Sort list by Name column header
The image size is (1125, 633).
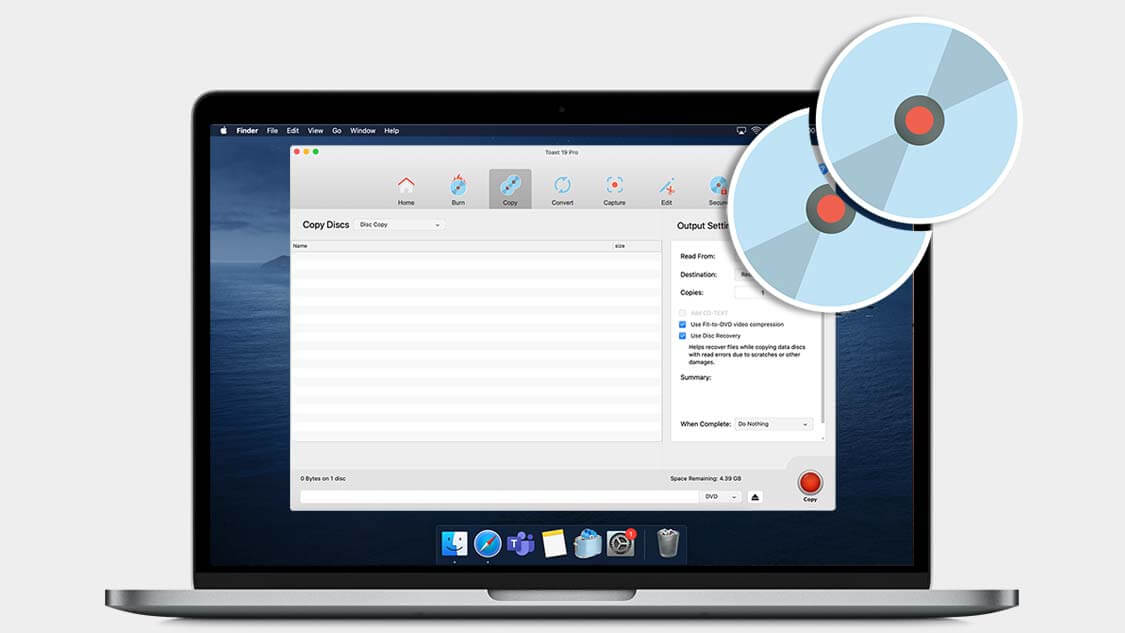click(x=450, y=246)
